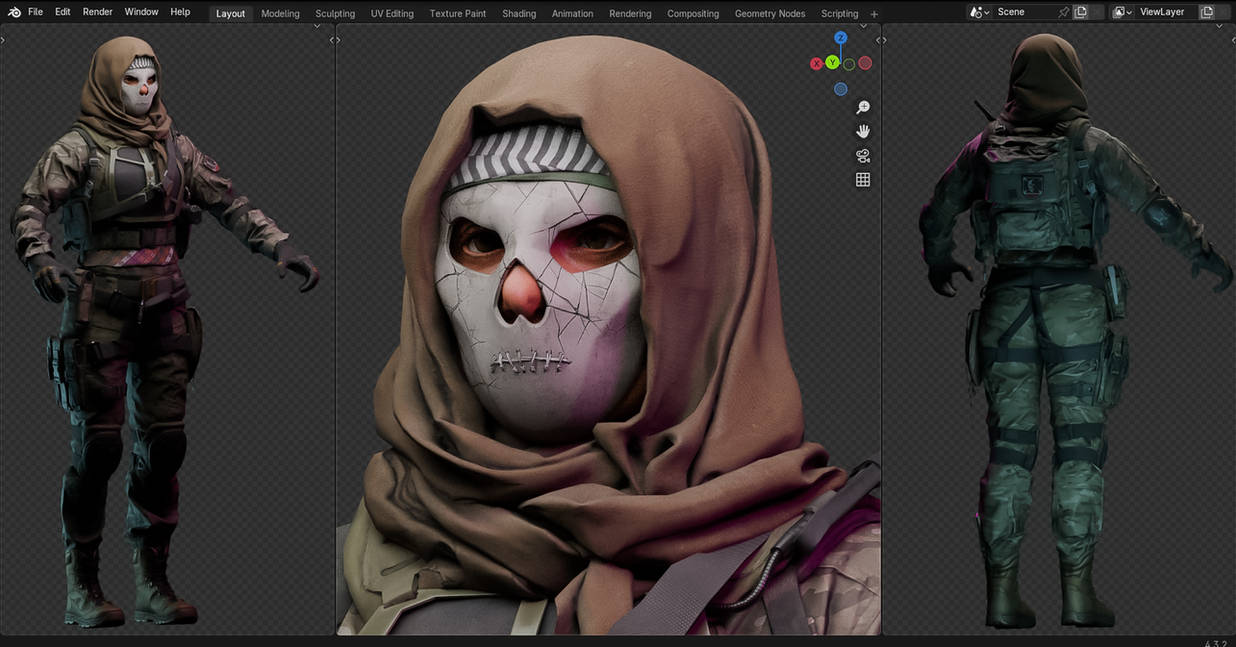Open the Blender logo app menu

pyautogui.click(x=14, y=12)
